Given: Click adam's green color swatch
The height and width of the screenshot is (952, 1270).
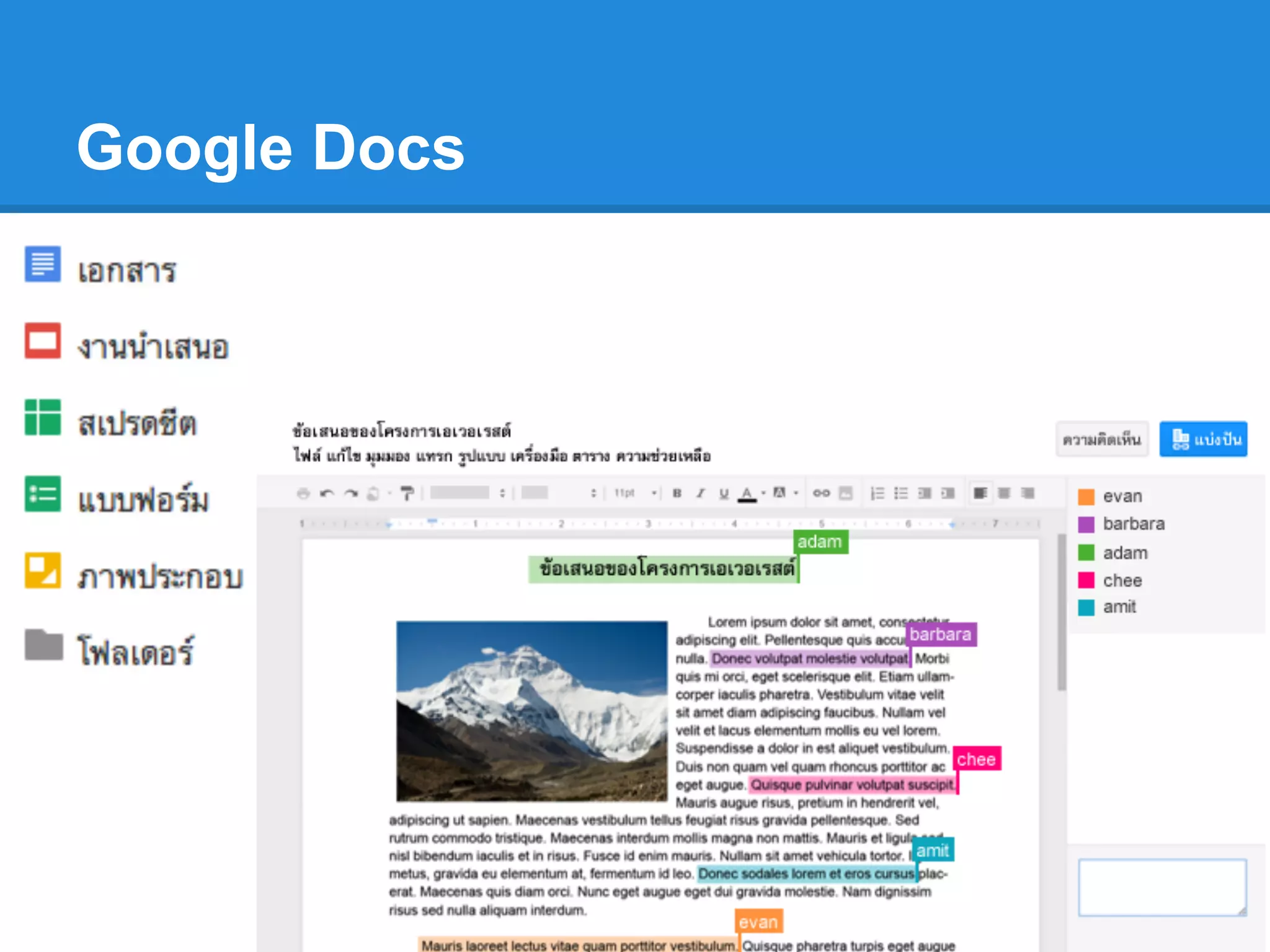Looking at the screenshot, I should pyautogui.click(x=1086, y=552).
